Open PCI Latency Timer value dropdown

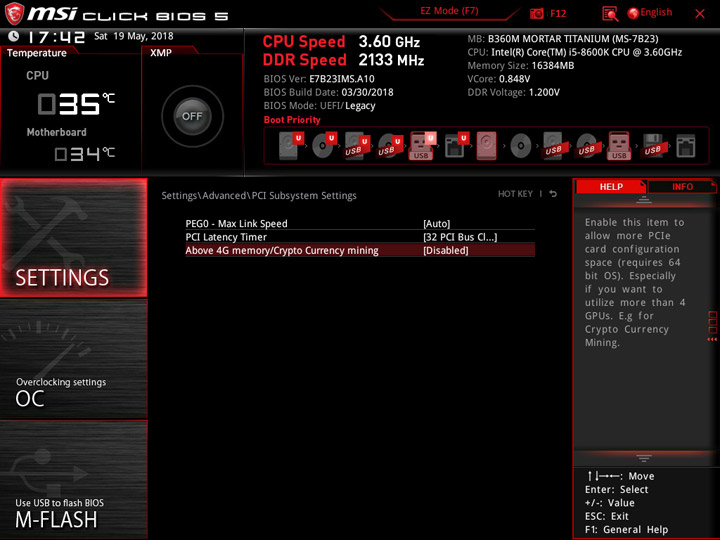460,237
